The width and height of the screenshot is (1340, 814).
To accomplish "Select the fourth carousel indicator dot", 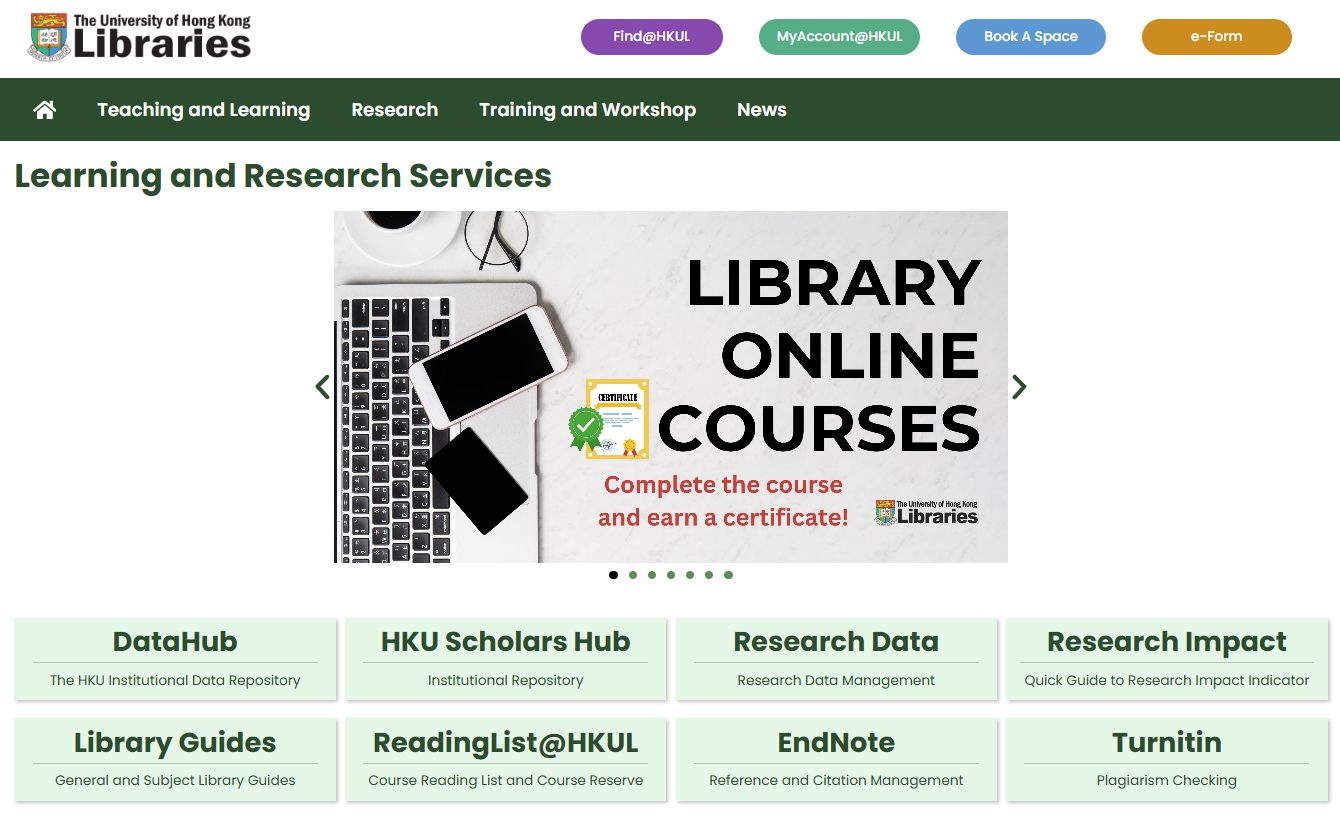I will coord(671,575).
